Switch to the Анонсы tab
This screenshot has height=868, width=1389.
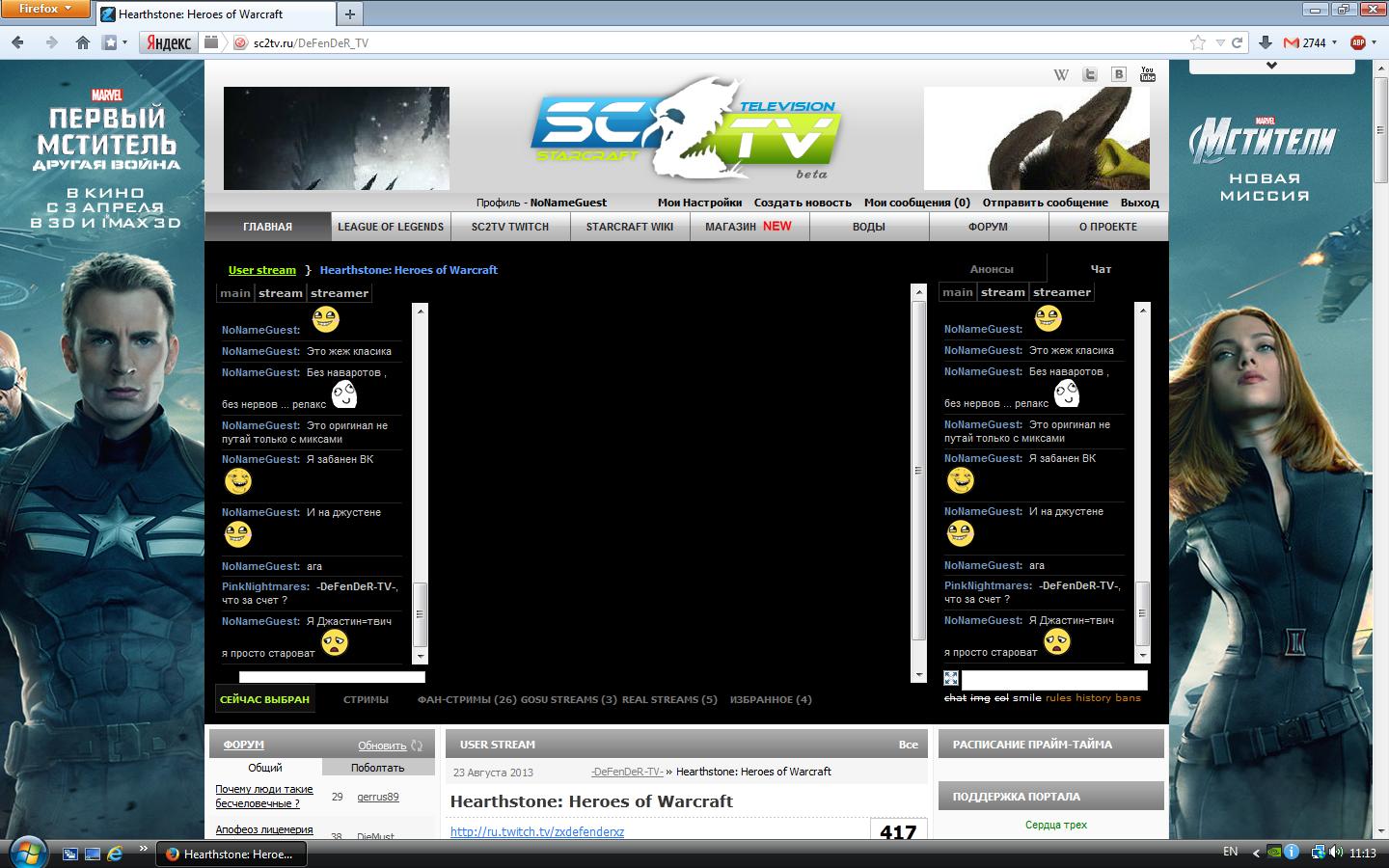click(992, 269)
